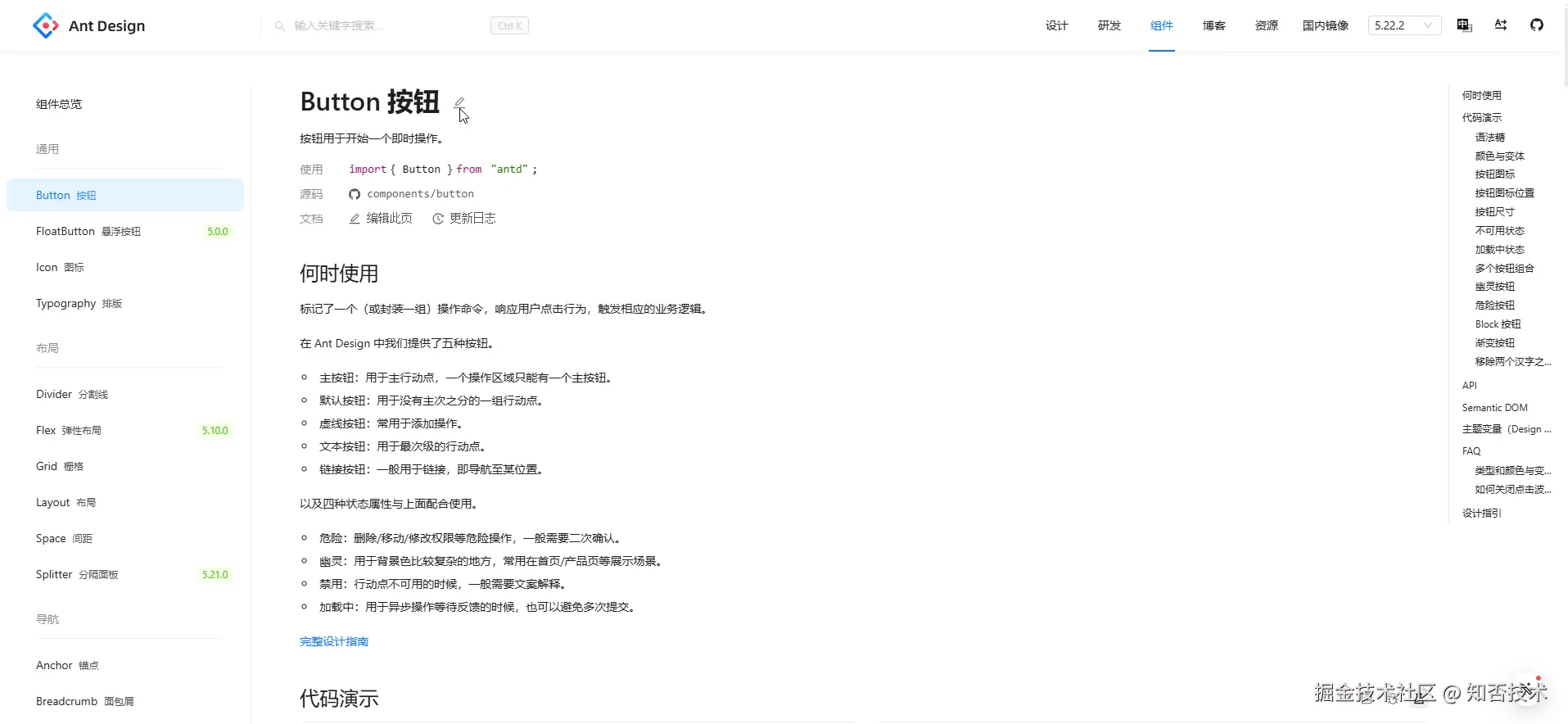Jump to 设计指引 anchor
The height and width of the screenshot is (724, 1568).
(1482, 514)
